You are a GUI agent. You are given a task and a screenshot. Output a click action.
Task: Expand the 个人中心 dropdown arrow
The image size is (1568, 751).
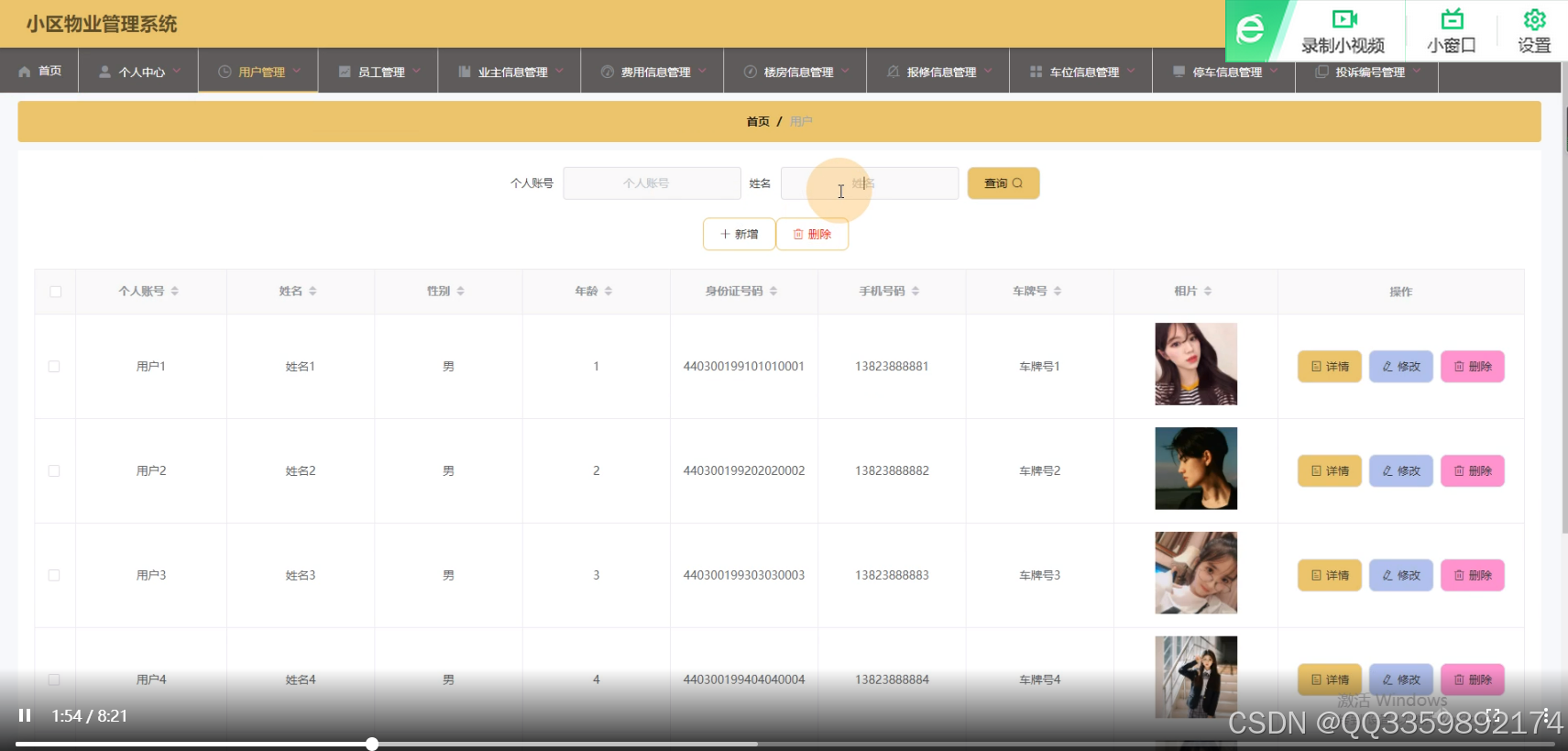pos(177,71)
